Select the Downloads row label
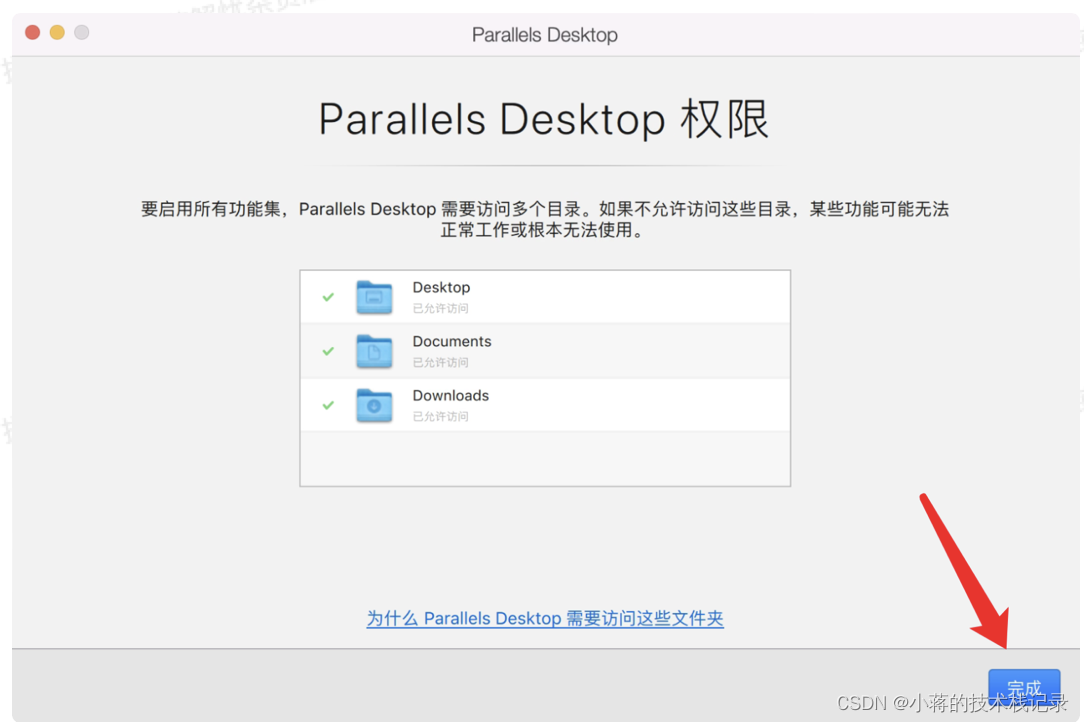 pos(451,395)
